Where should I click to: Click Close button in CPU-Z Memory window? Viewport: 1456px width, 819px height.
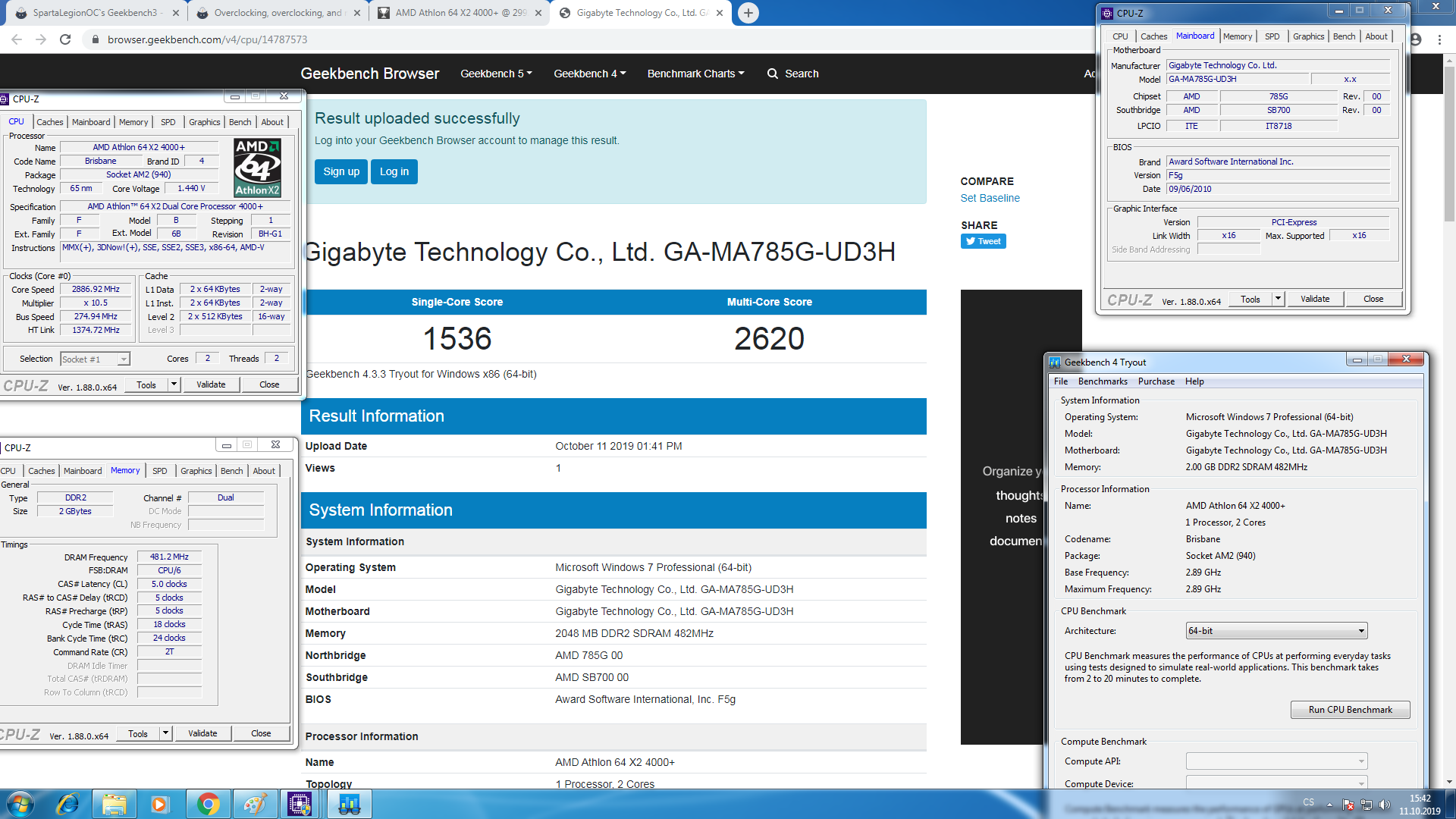261,733
